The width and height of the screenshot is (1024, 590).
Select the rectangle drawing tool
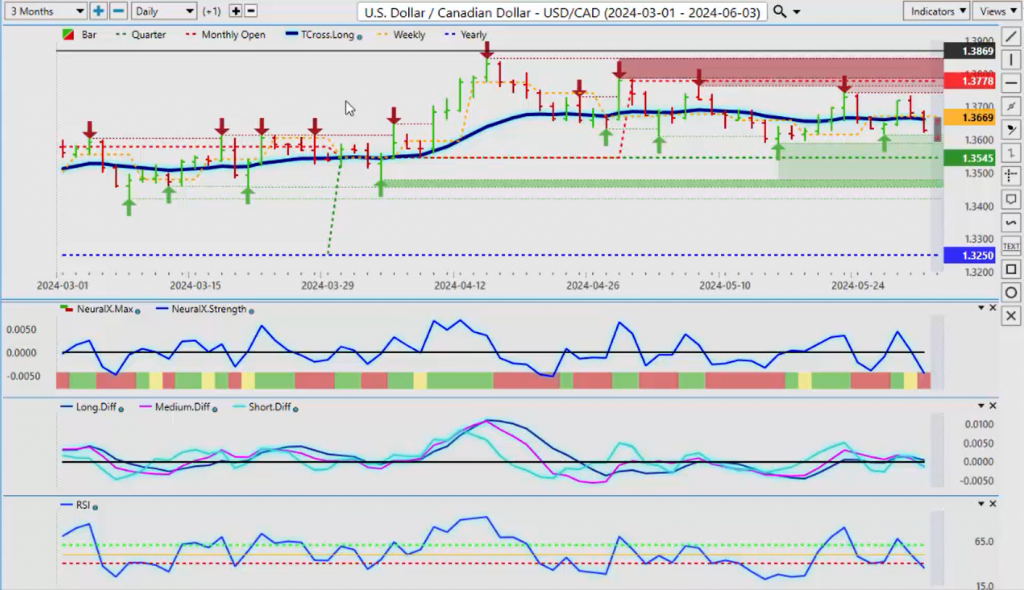1010,269
